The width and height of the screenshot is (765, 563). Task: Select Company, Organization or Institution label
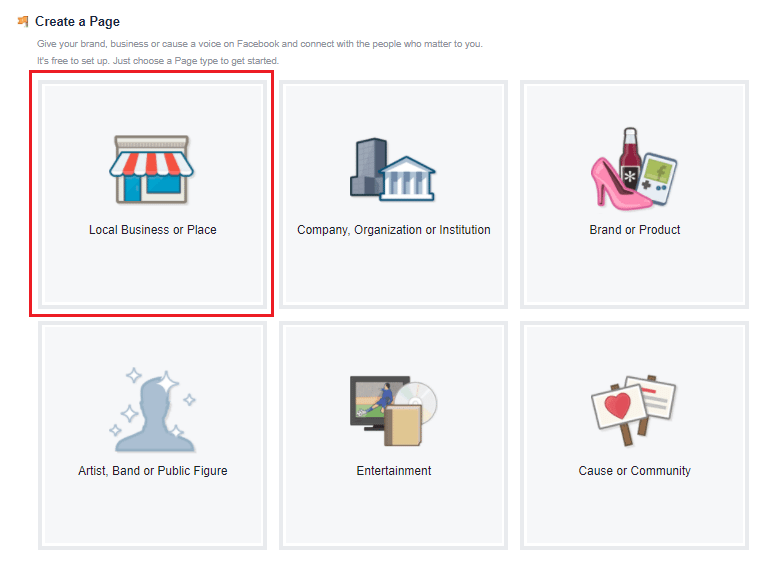pos(394,230)
